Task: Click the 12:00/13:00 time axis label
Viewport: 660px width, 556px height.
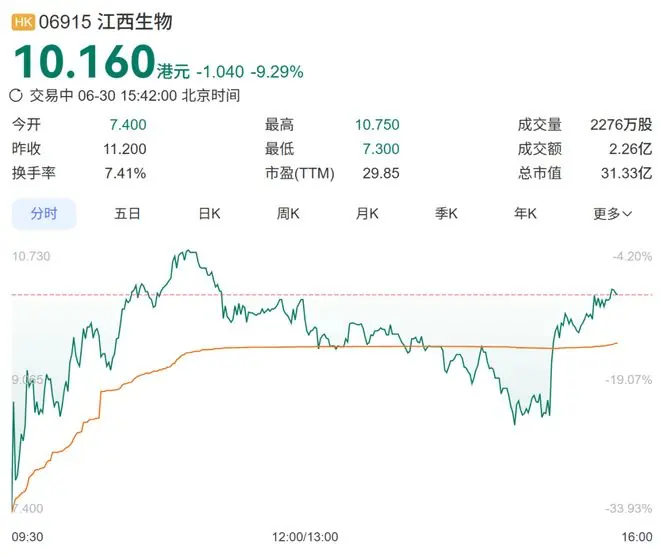Action: point(305,537)
